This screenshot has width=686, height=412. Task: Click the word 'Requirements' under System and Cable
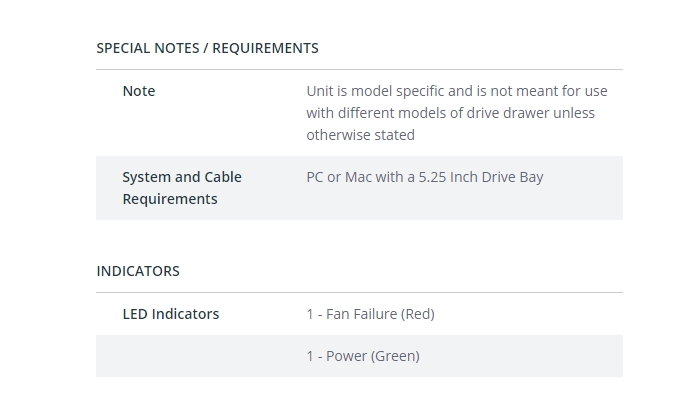(x=170, y=199)
